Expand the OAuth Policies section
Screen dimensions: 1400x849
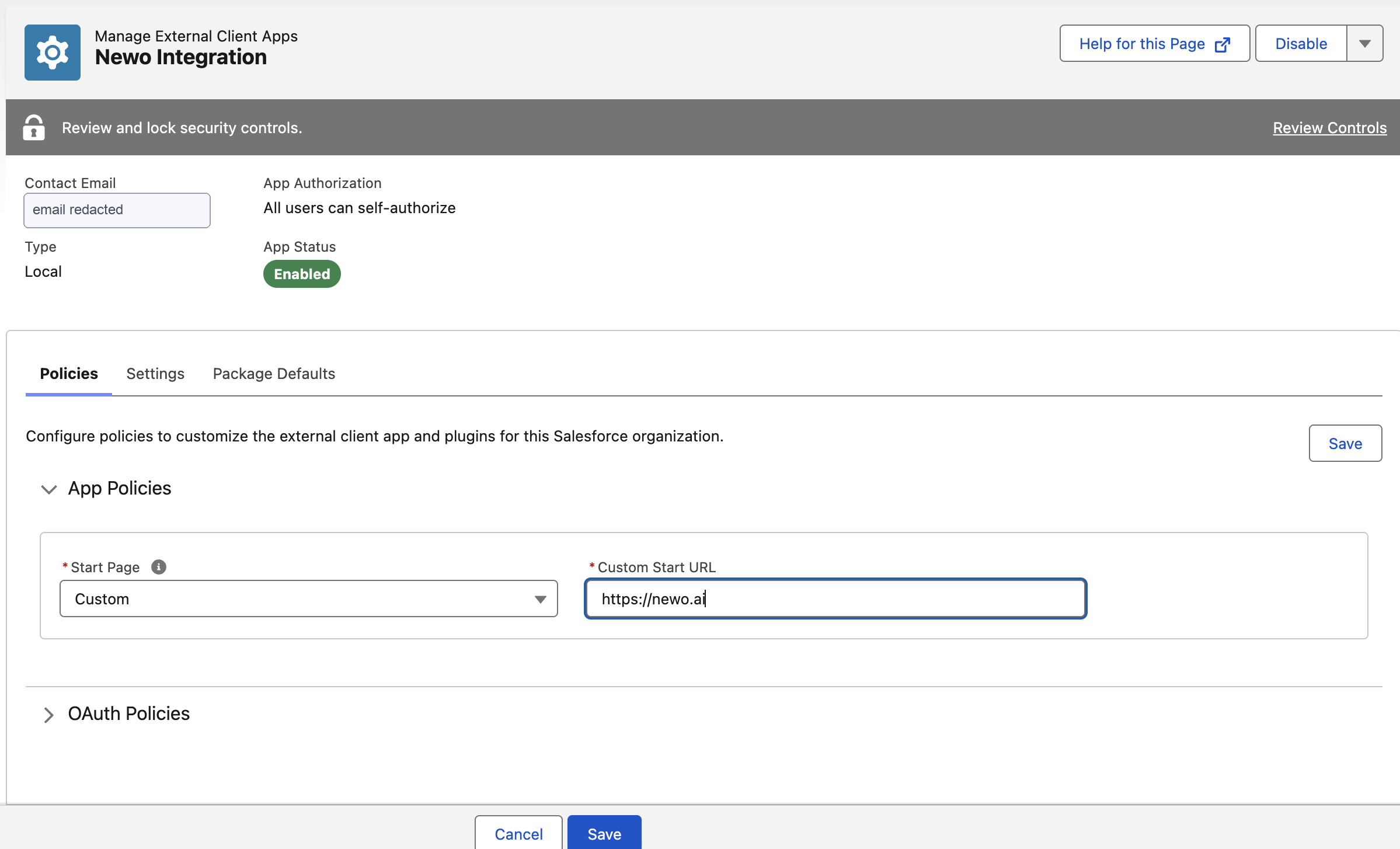49,714
